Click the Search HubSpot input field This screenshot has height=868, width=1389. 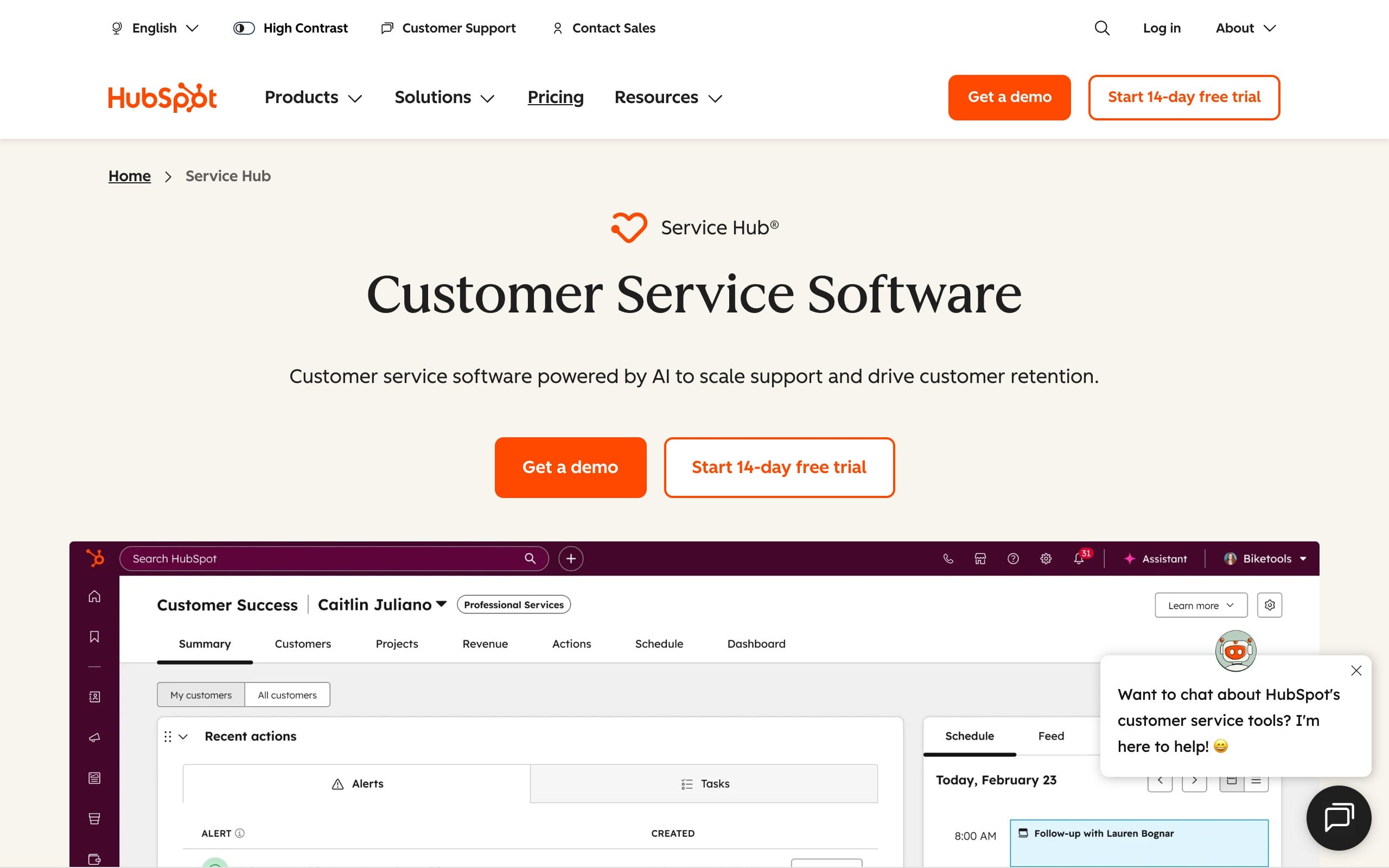point(334,559)
